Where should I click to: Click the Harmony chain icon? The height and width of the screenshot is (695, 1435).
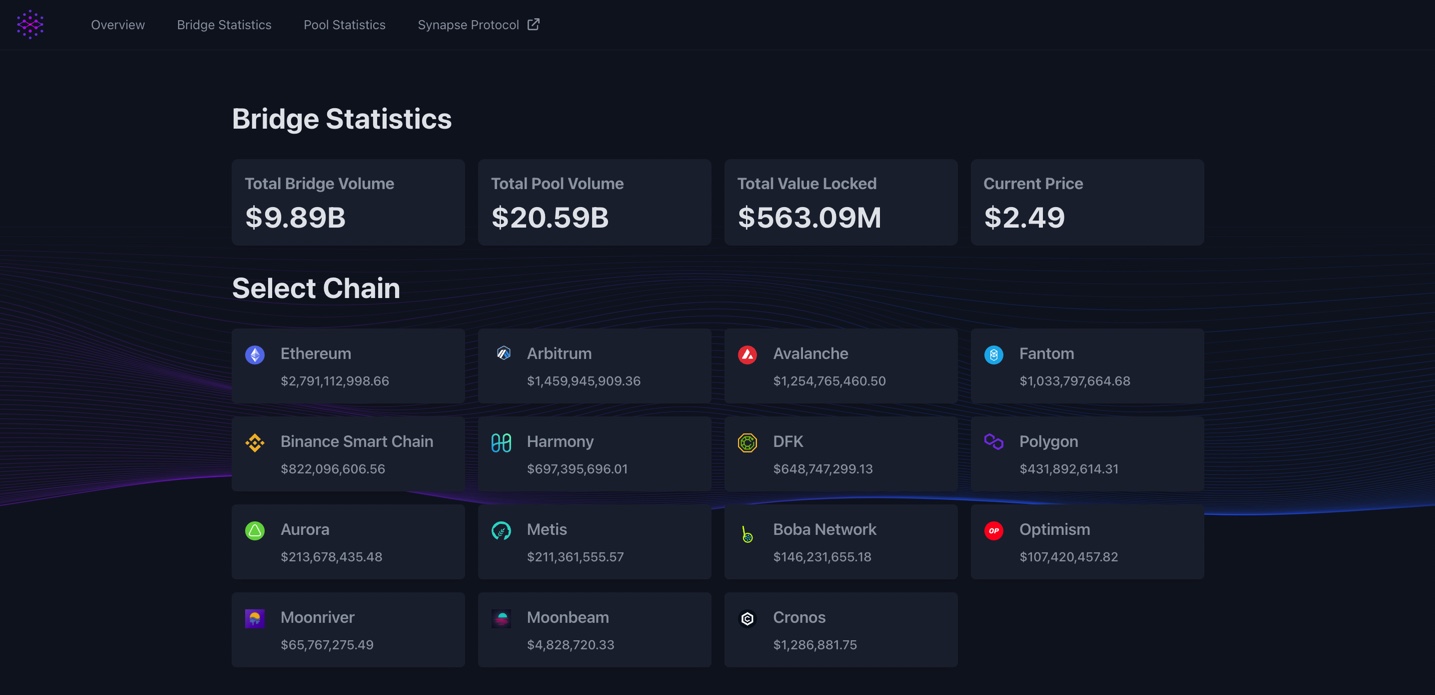click(x=501, y=443)
